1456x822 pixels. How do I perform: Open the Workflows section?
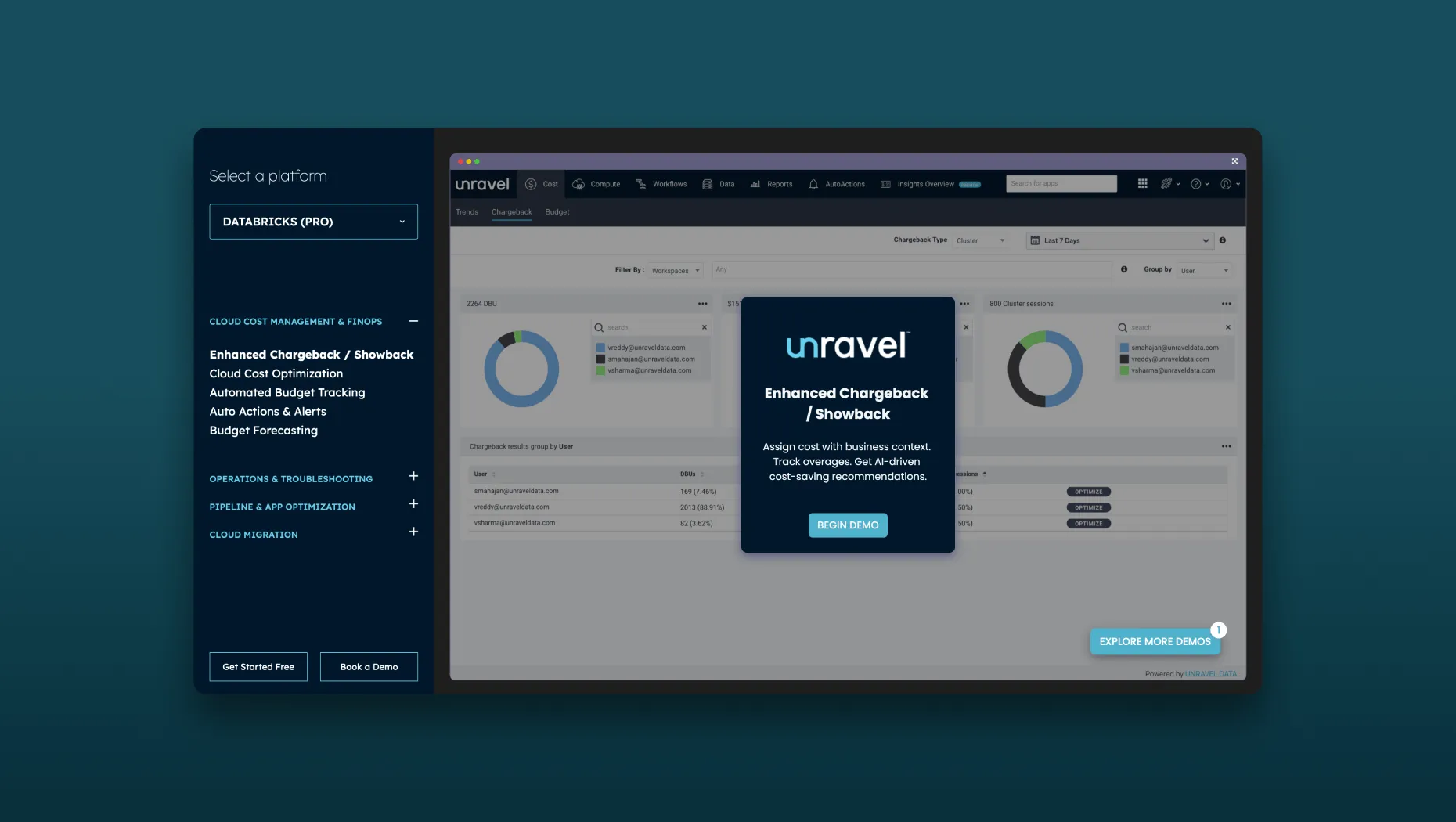tap(661, 184)
